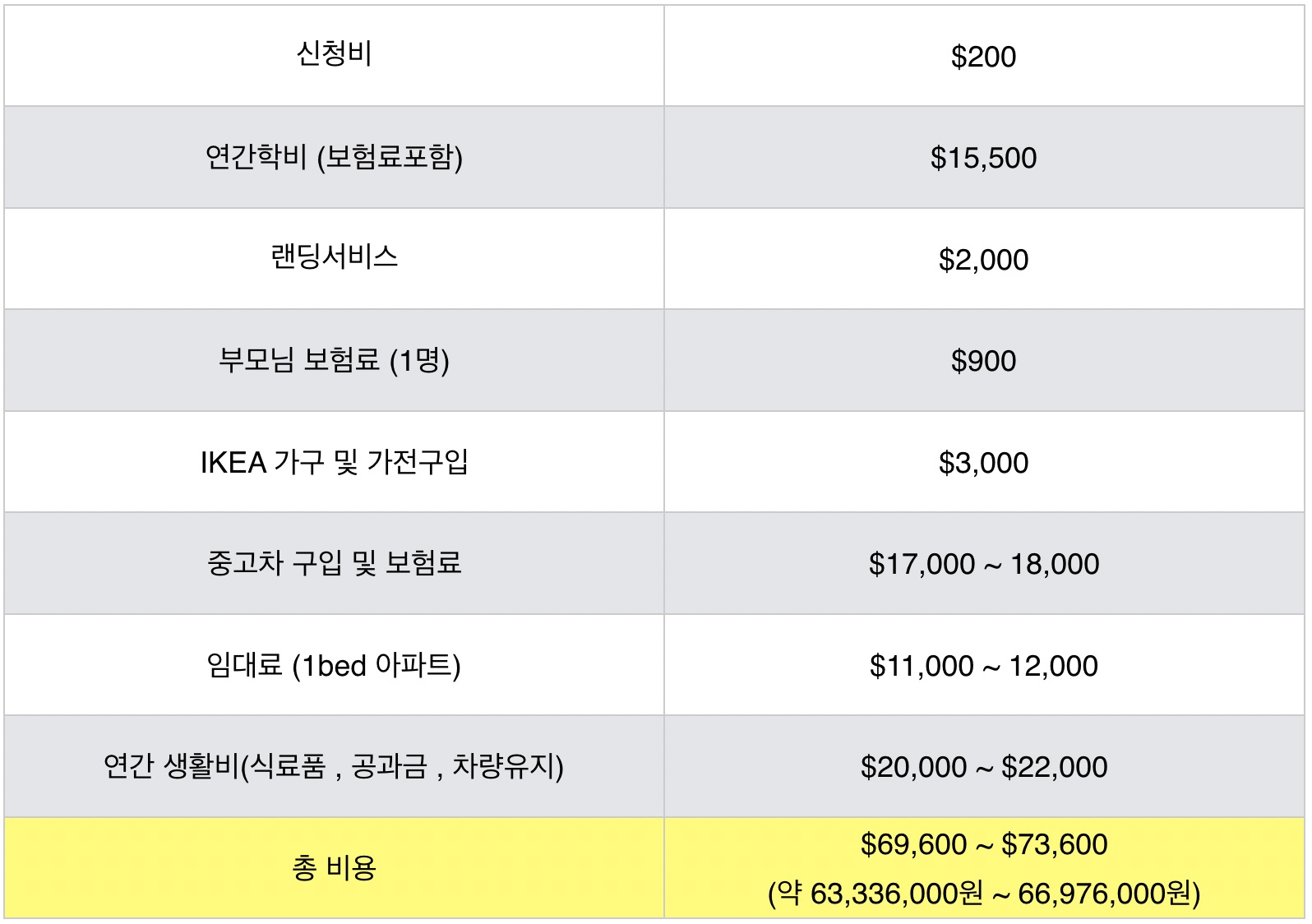Click the $3,000 furniture cost cell

[984, 462]
